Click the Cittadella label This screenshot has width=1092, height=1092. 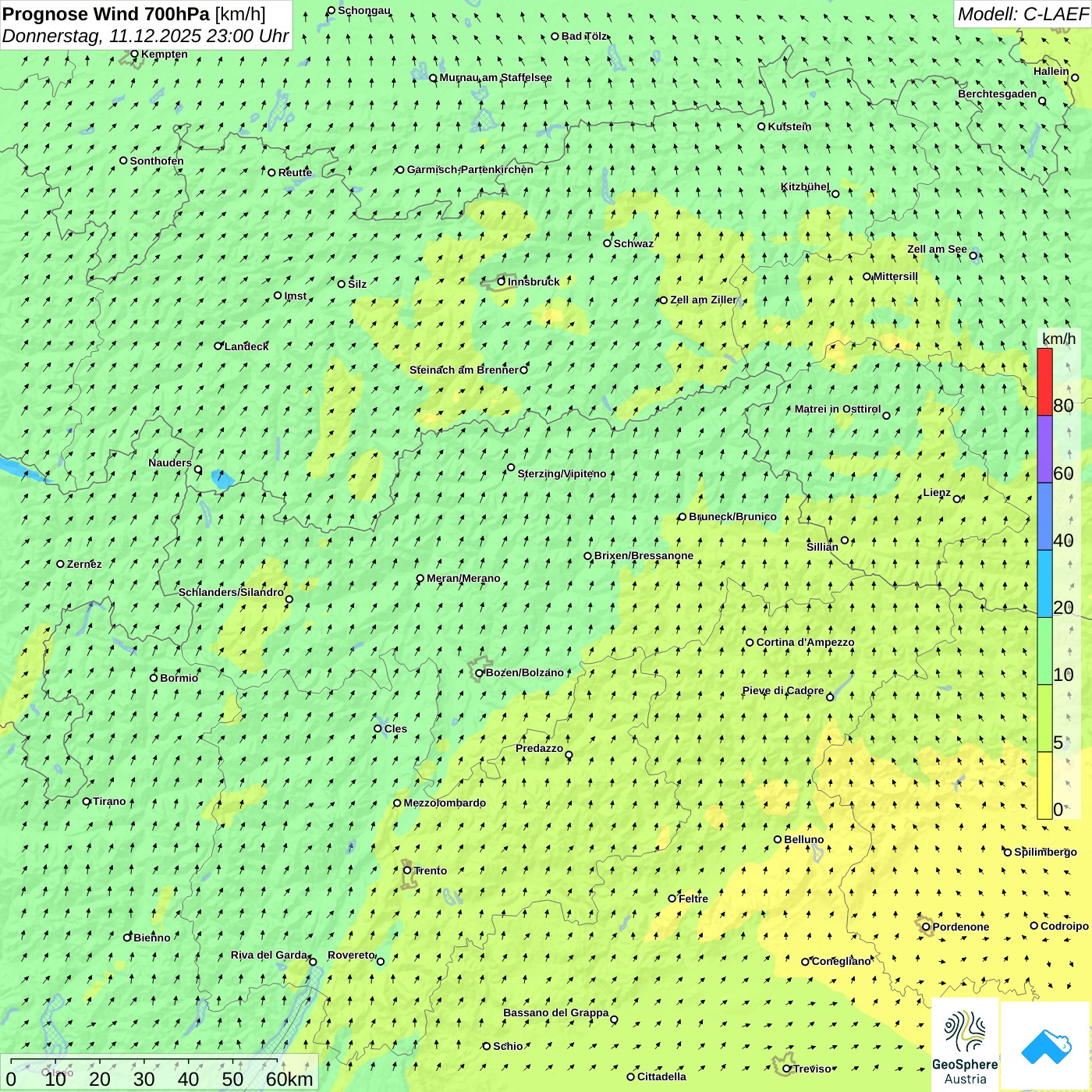tap(661, 1076)
